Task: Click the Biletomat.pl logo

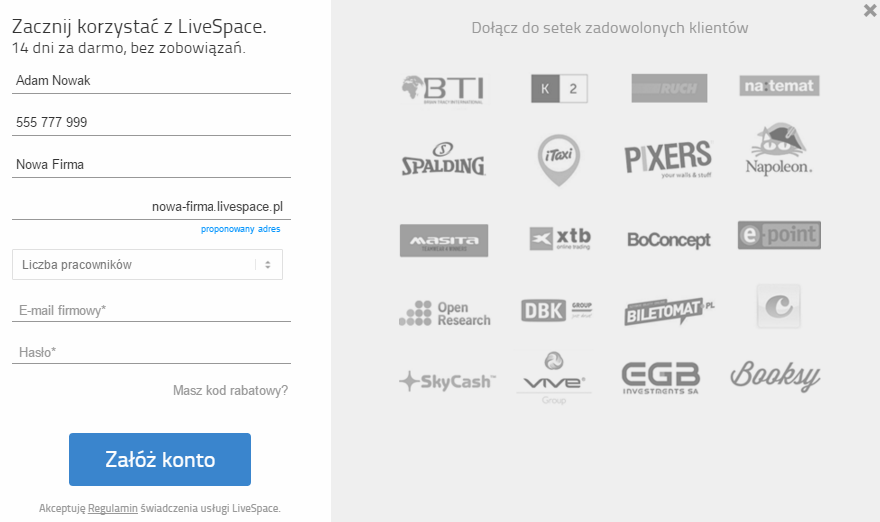Action: [669, 310]
